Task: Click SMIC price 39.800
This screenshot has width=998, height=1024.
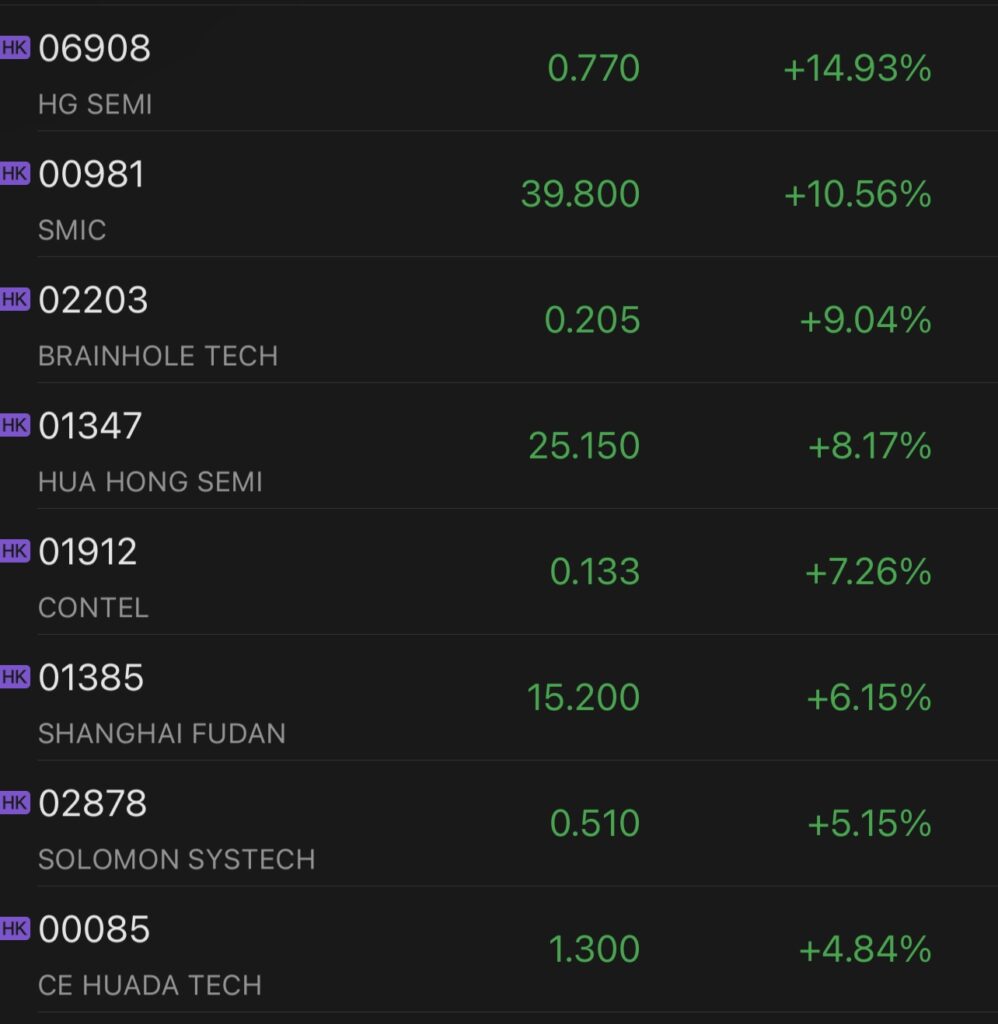Action: click(x=580, y=195)
